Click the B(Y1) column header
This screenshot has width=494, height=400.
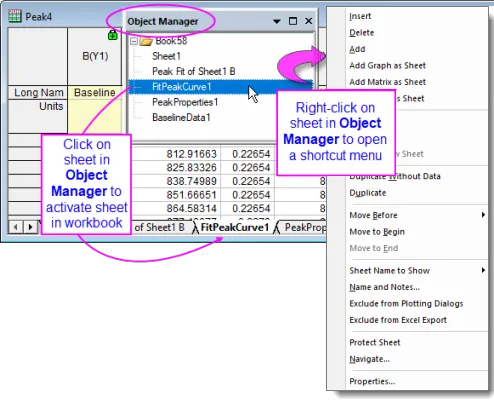point(95,56)
